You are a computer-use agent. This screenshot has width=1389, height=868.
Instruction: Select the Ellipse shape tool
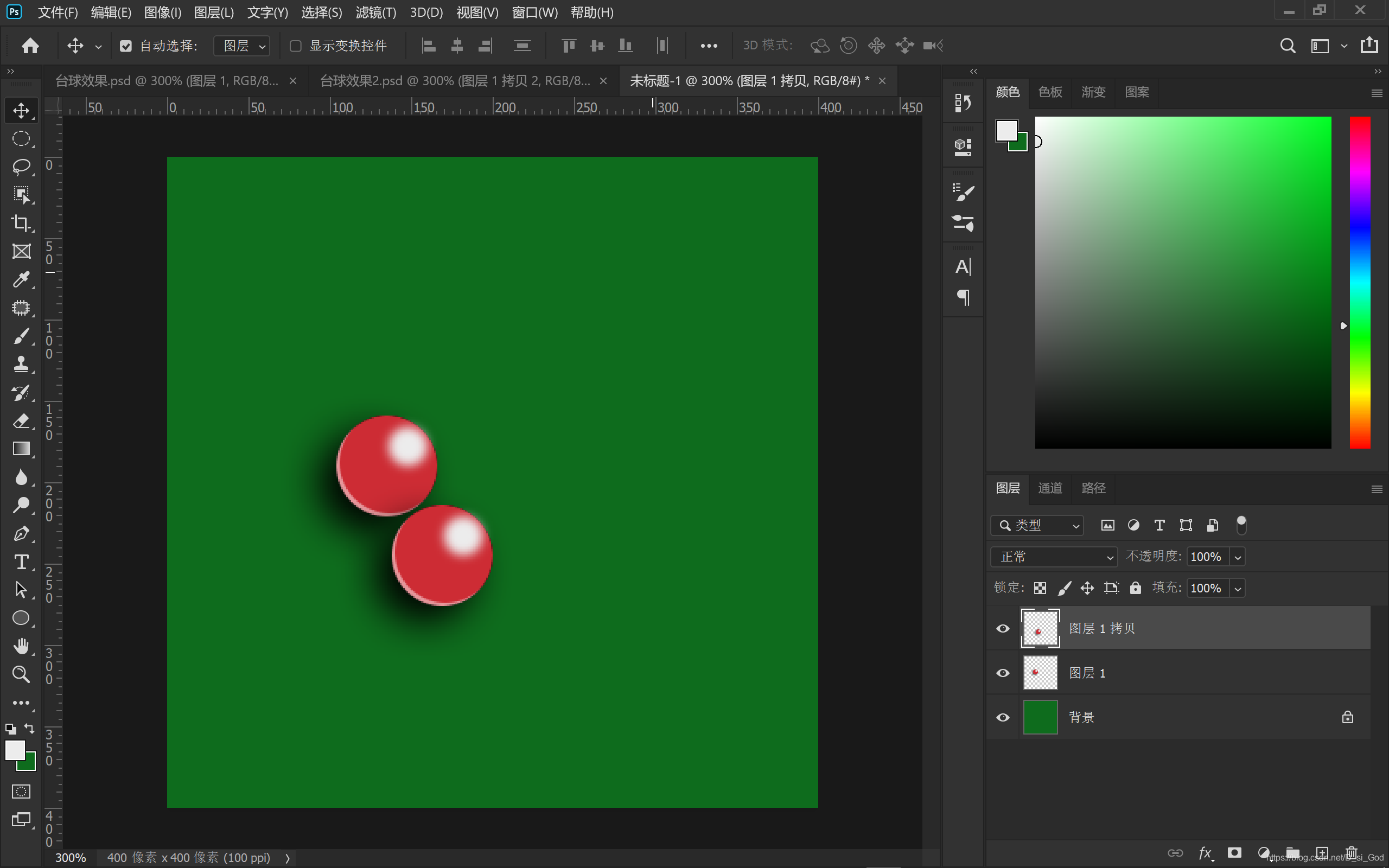coord(21,618)
